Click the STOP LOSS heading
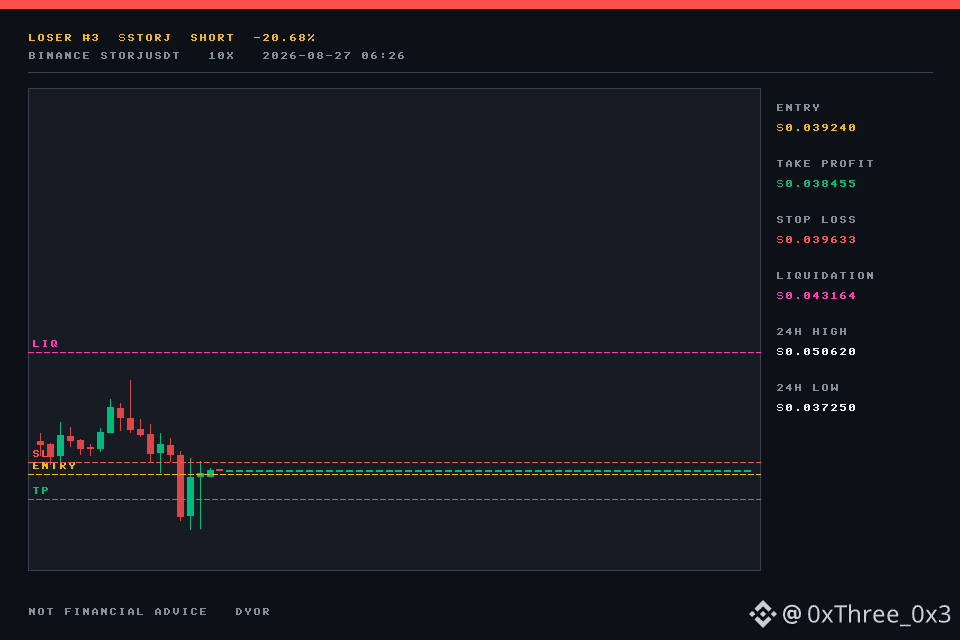 (816, 220)
